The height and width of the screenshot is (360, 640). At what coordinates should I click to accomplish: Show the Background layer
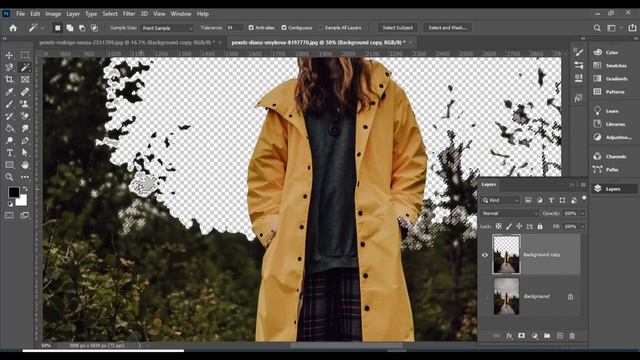(x=485, y=296)
